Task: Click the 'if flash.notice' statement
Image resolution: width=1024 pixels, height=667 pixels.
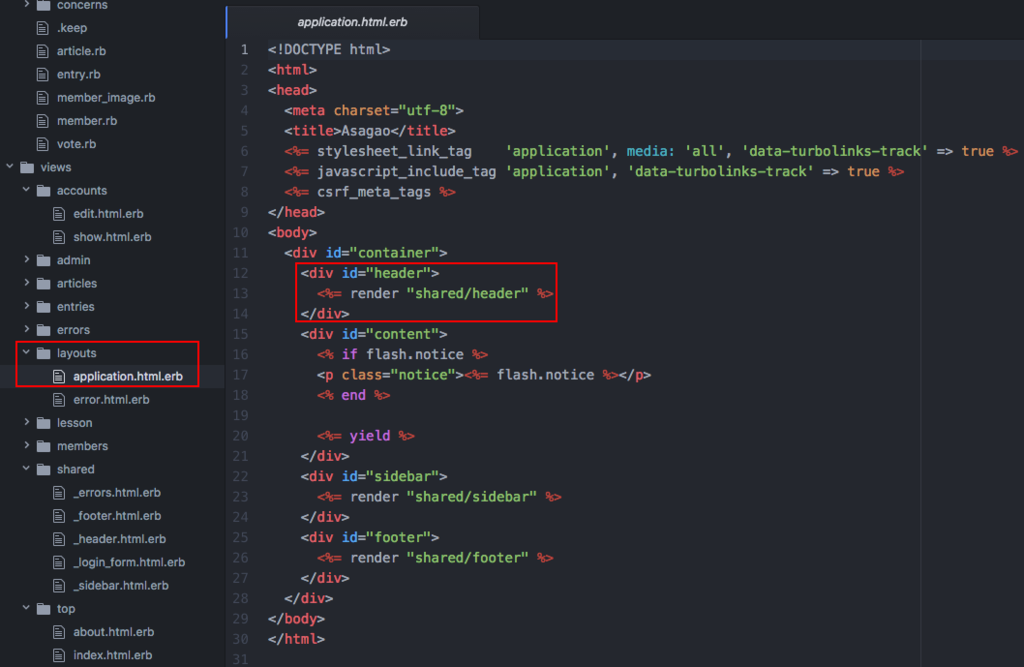Action: (402, 354)
